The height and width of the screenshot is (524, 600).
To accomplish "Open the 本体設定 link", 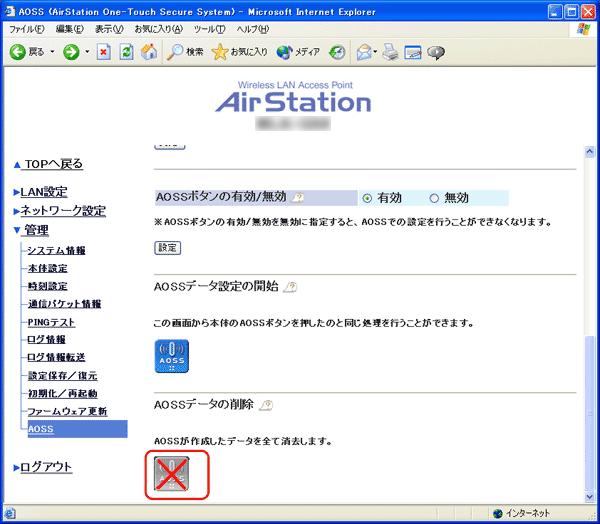I will (x=47, y=268).
